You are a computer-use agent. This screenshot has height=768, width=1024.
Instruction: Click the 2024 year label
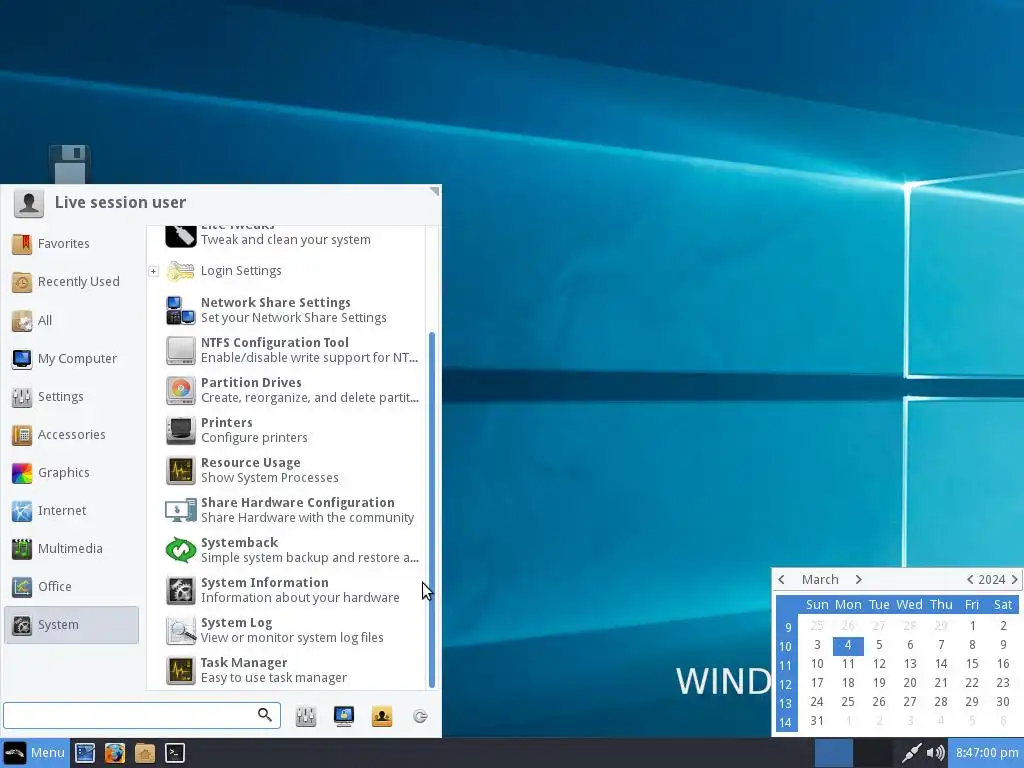click(991, 579)
